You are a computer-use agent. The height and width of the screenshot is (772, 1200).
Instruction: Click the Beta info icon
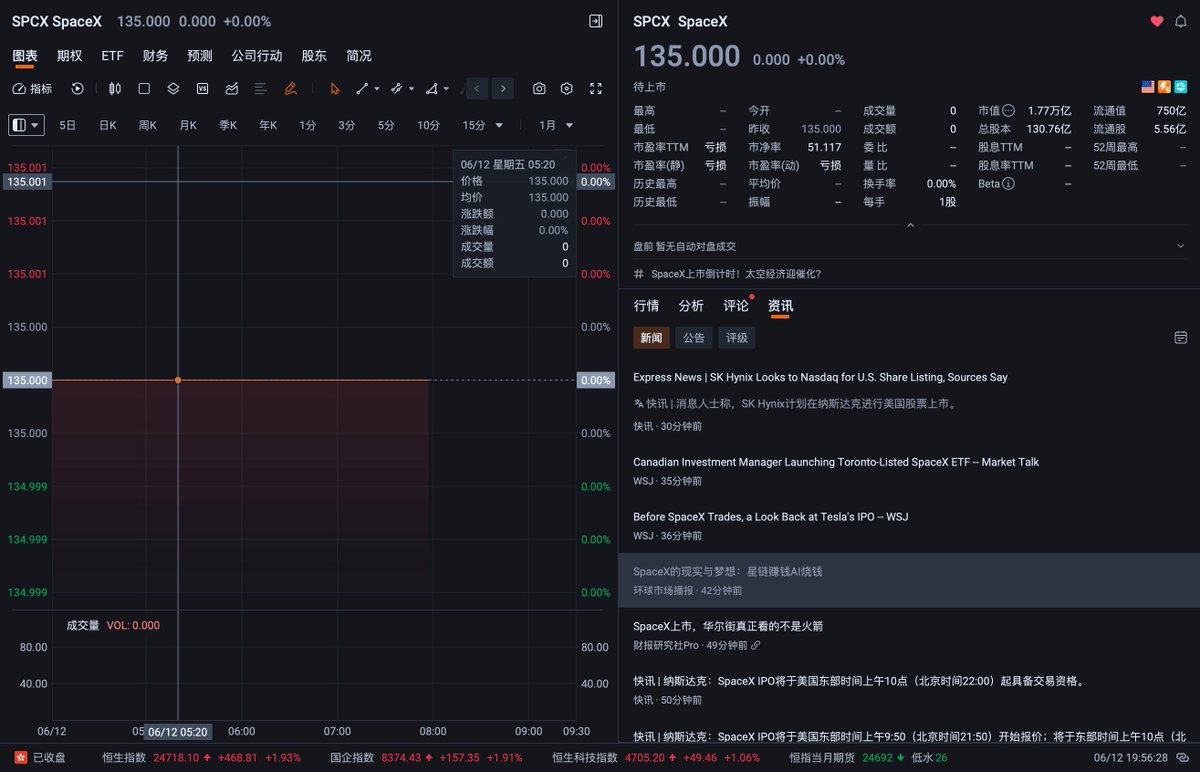pyautogui.click(x=1008, y=184)
